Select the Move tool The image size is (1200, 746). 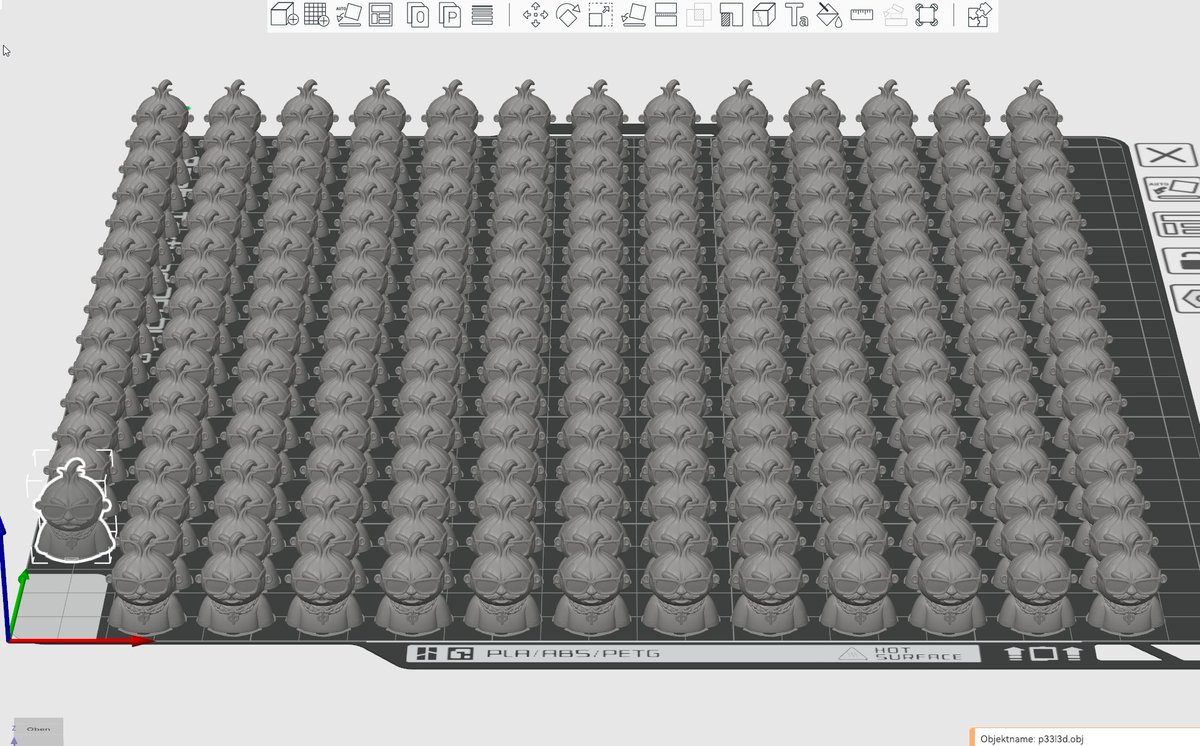[x=536, y=15]
